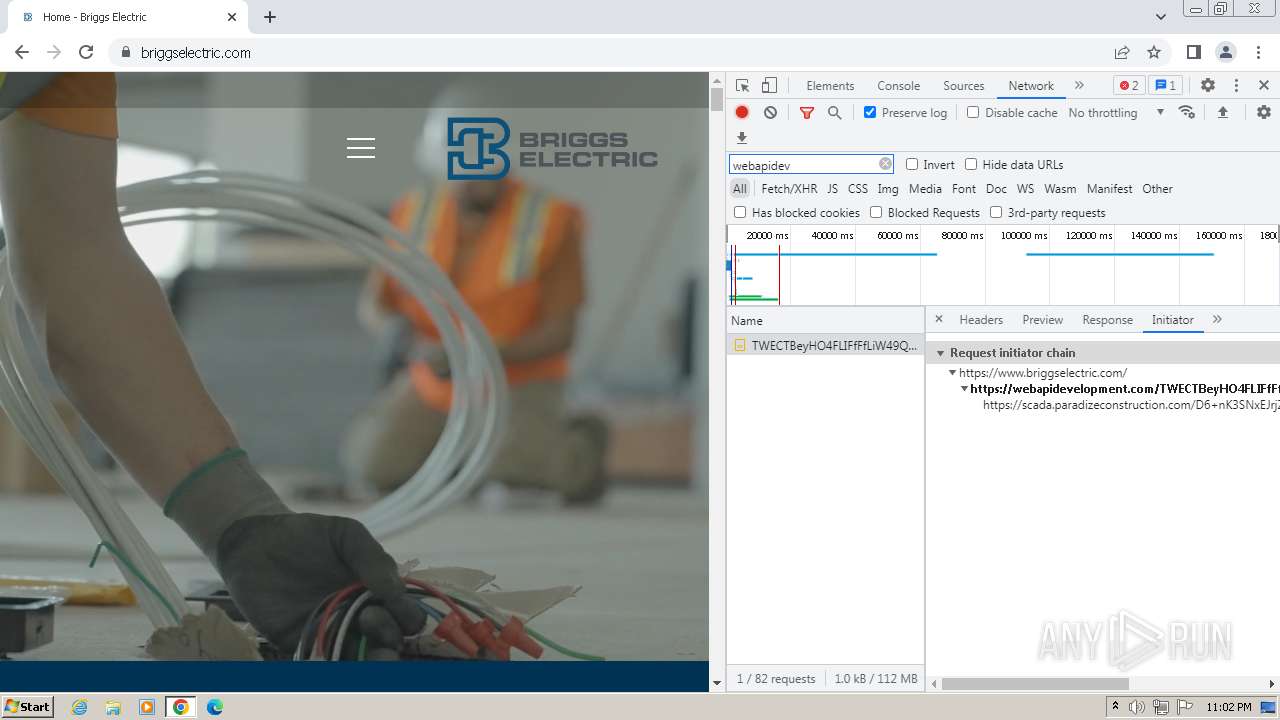Screen dimensions: 1280x720
Task: Share this page icon in address bar
Action: pyautogui.click(x=1122, y=52)
